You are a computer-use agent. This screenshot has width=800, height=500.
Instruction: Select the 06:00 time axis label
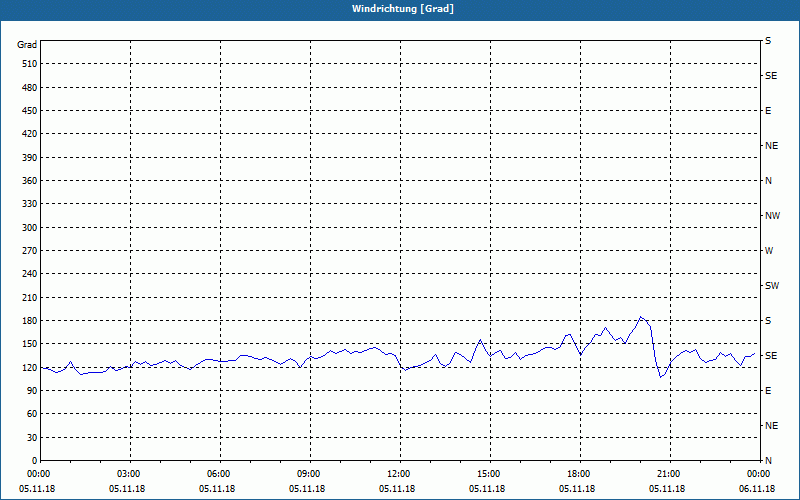pos(220,474)
